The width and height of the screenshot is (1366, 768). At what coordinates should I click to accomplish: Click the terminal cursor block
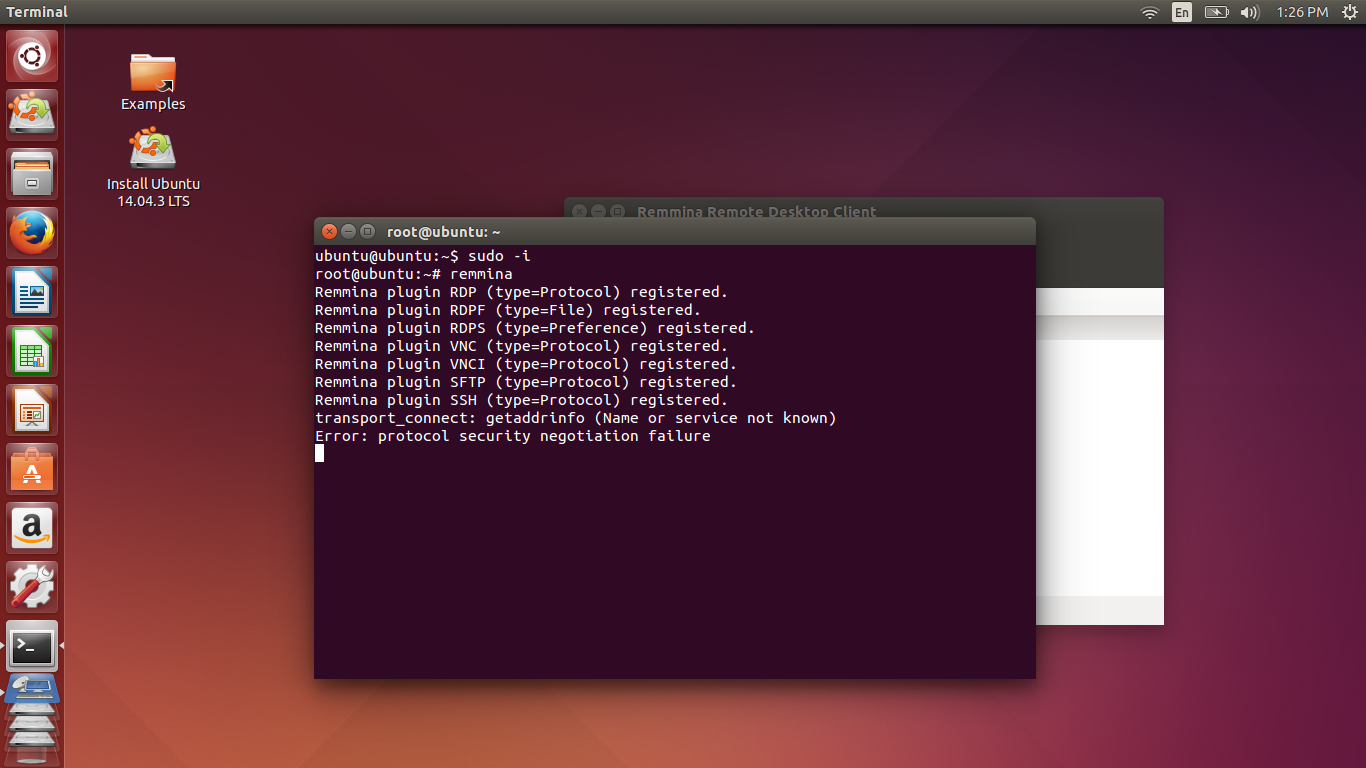click(x=320, y=453)
